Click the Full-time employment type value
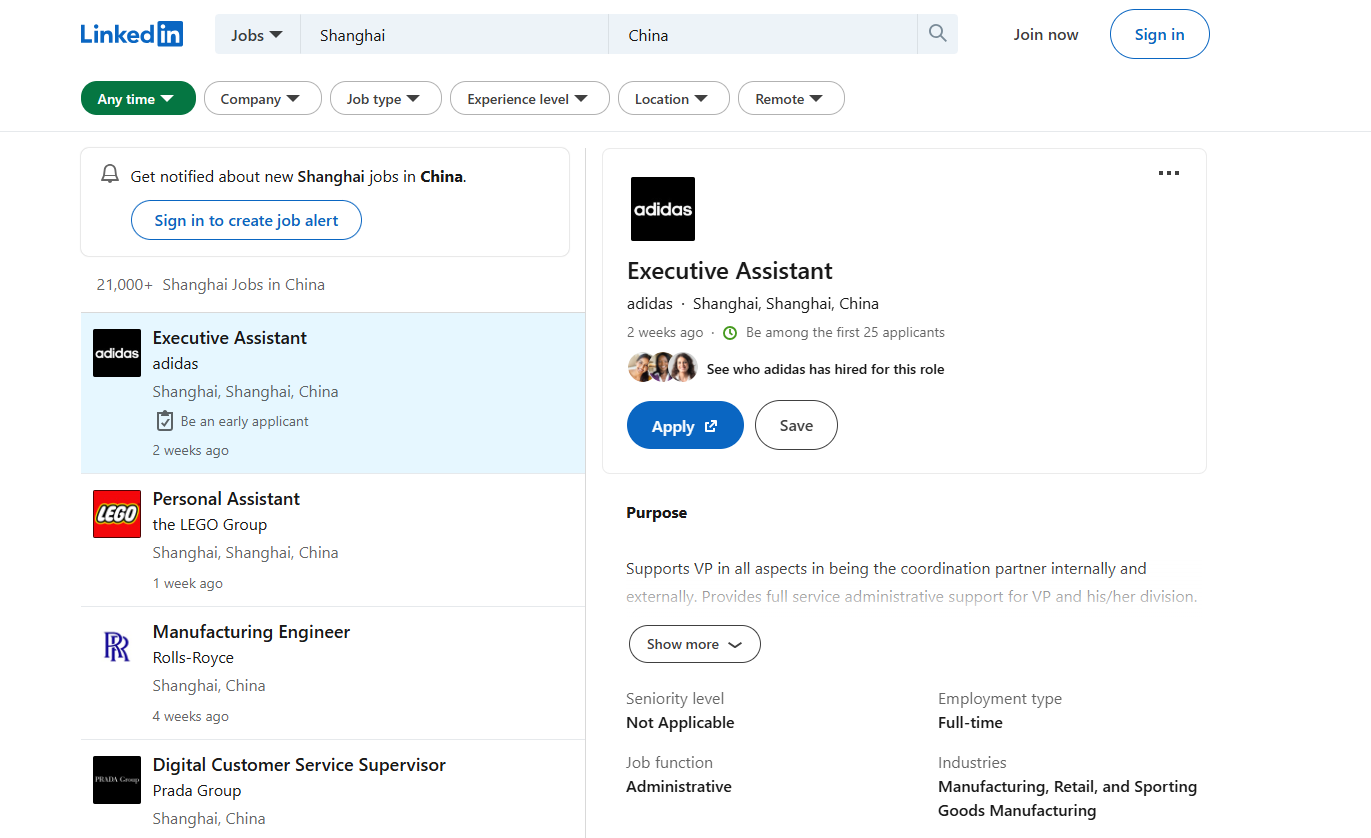1371x838 pixels. click(970, 722)
